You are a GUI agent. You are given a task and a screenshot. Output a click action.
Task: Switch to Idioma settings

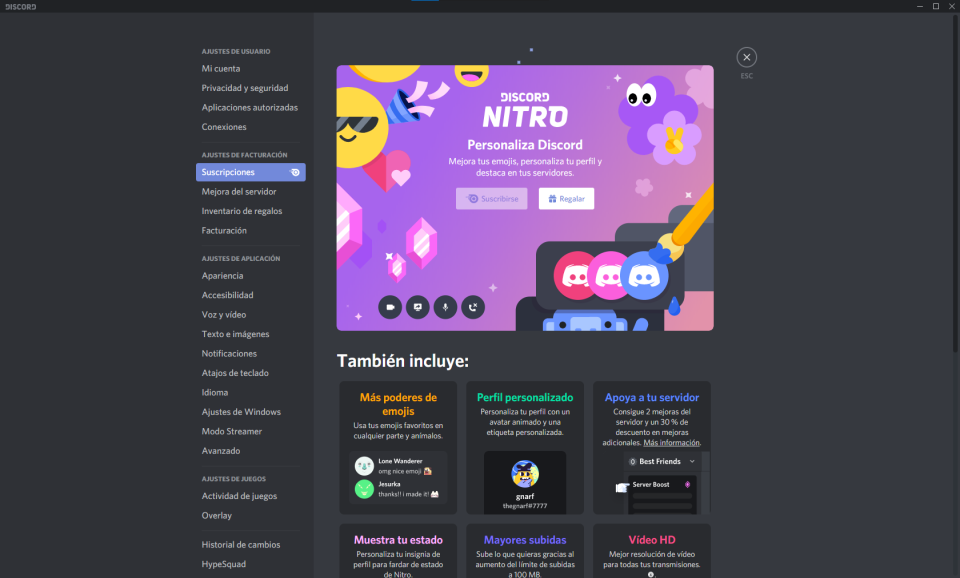tap(215, 393)
